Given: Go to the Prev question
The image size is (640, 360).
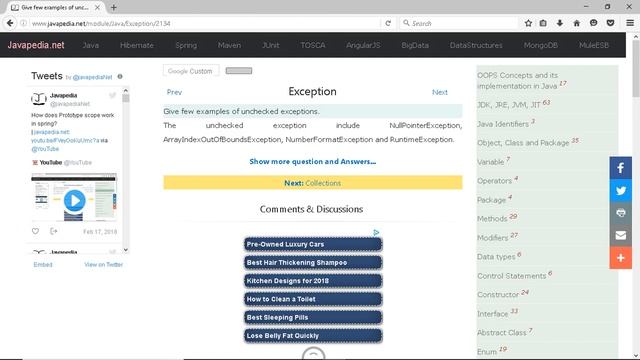Looking at the screenshot, I should (x=174, y=92).
